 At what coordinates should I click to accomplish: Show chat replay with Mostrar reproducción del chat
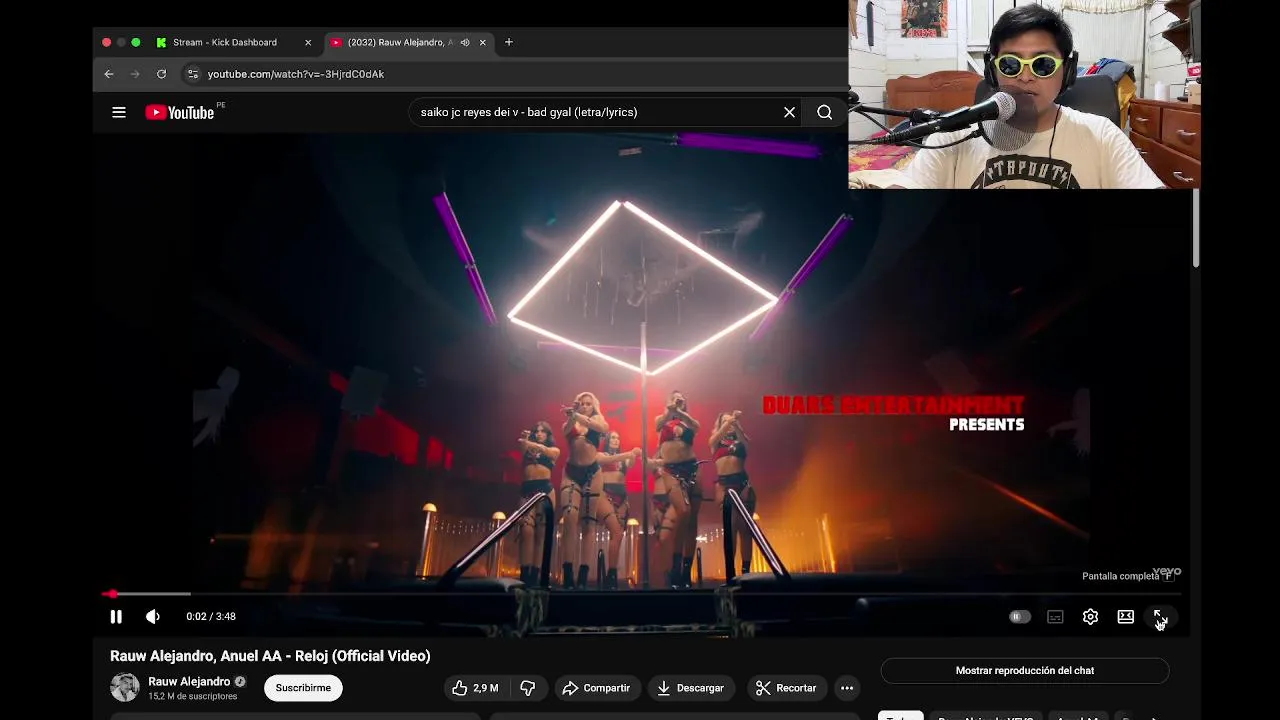coord(1024,671)
